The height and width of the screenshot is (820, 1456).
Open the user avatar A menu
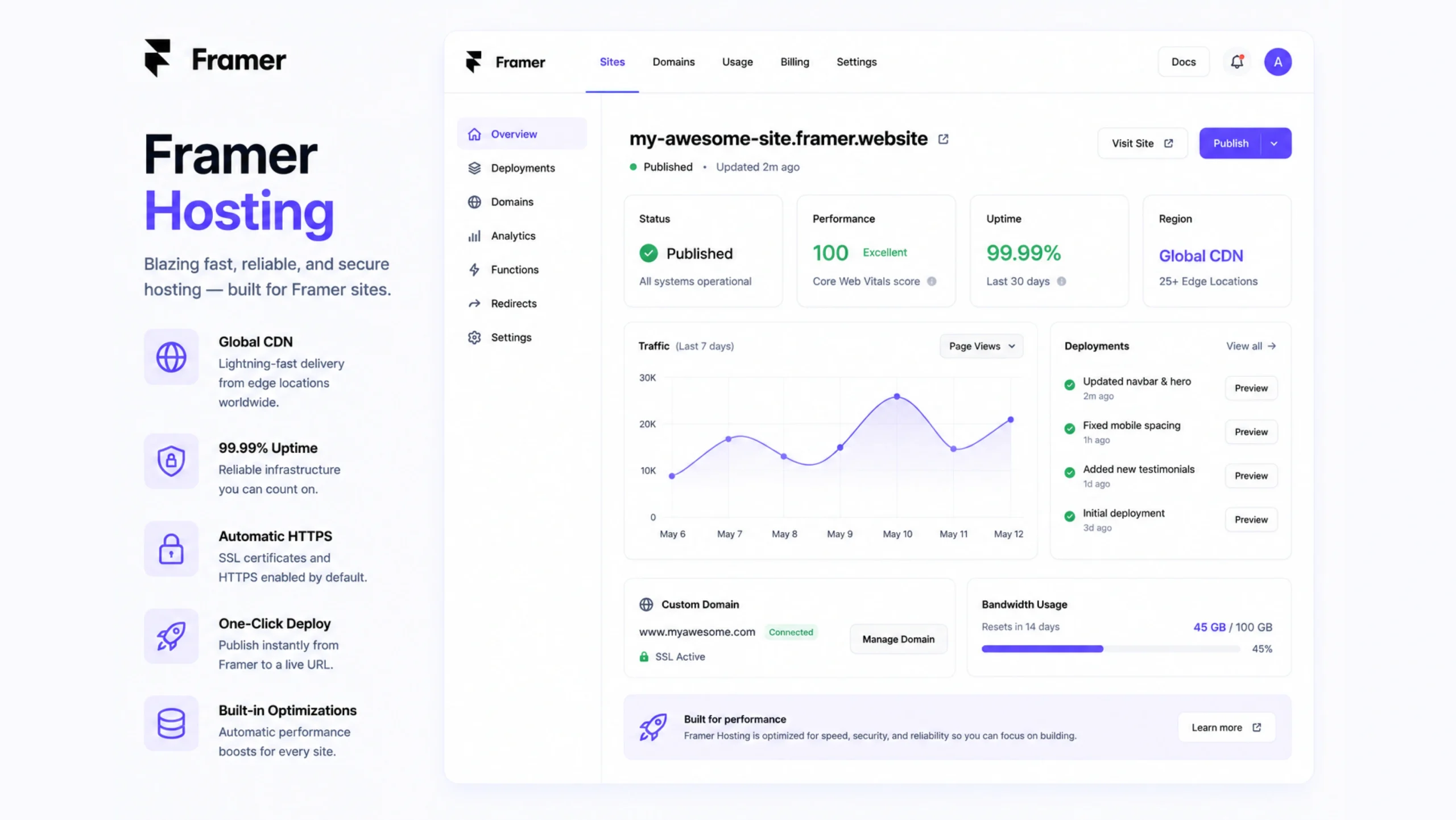[x=1277, y=61]
